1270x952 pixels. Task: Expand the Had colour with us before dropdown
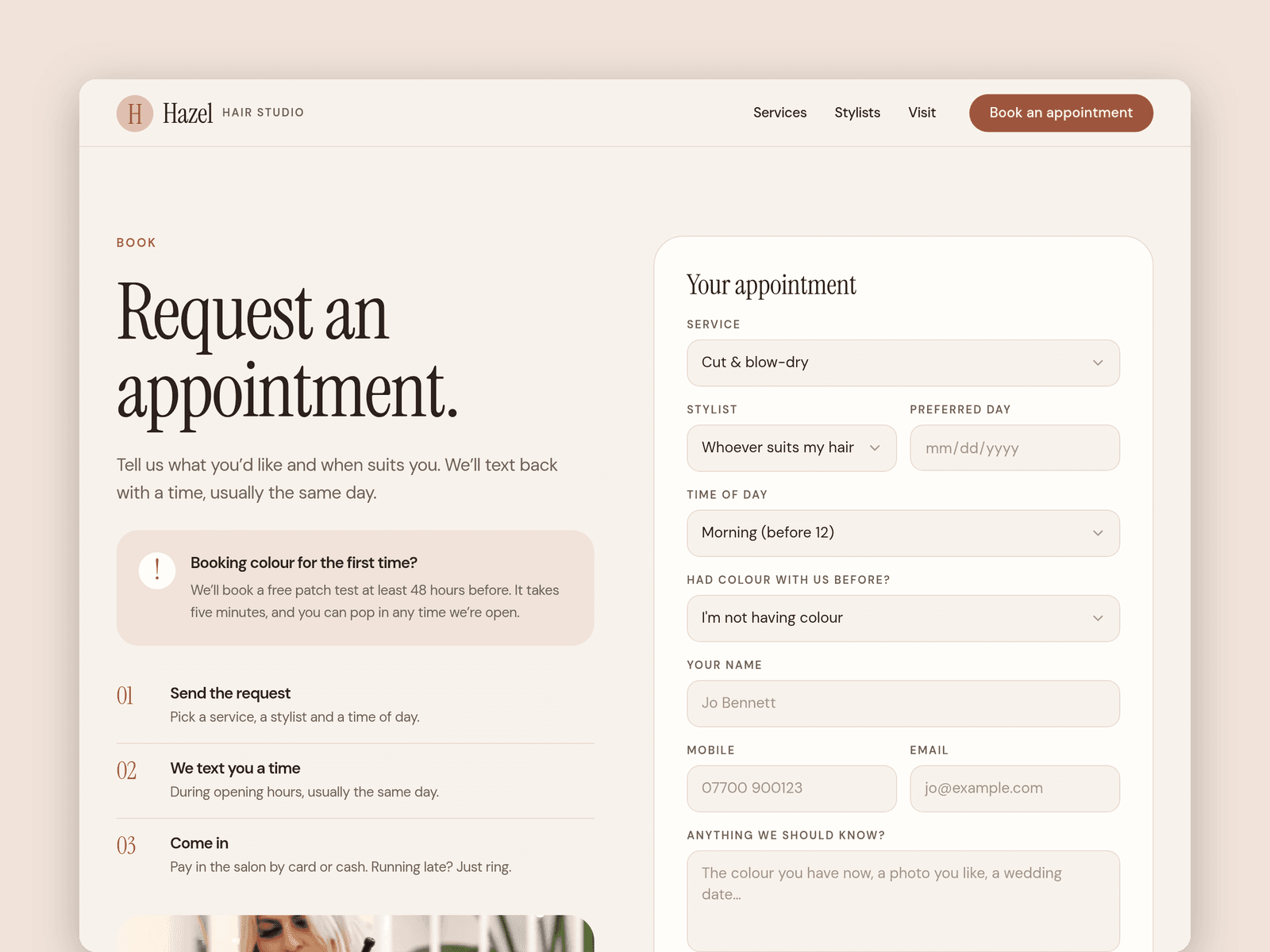(903, 618)
